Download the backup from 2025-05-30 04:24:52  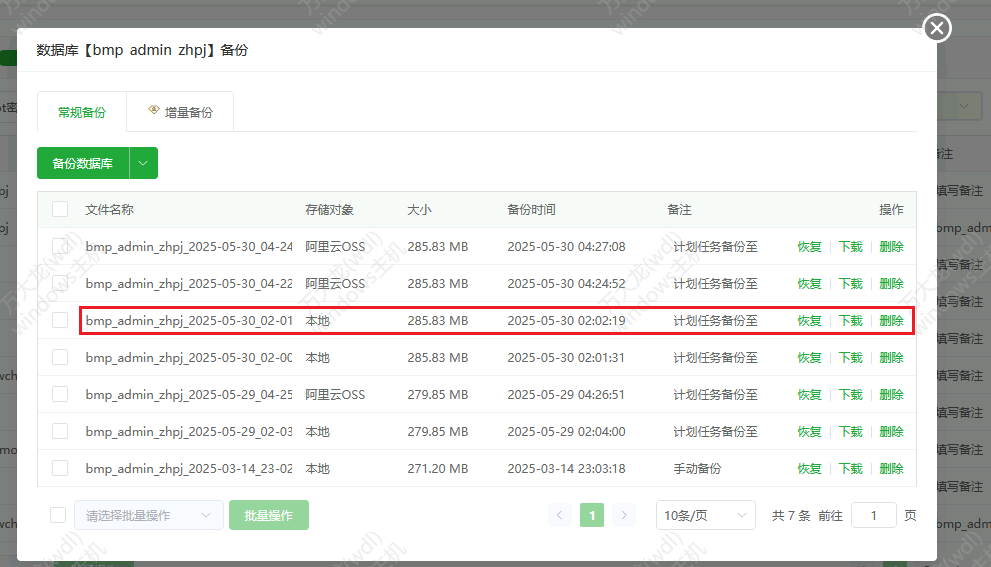[850, 284]
